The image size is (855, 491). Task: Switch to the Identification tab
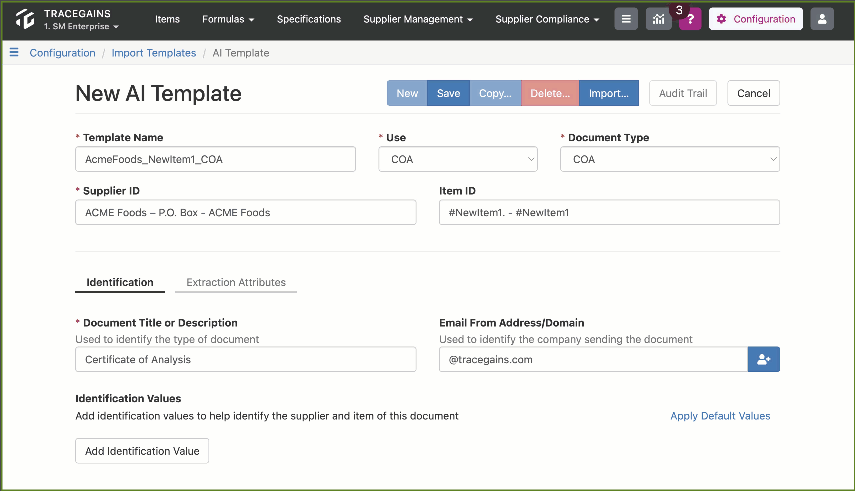click(x=120, y=282)
